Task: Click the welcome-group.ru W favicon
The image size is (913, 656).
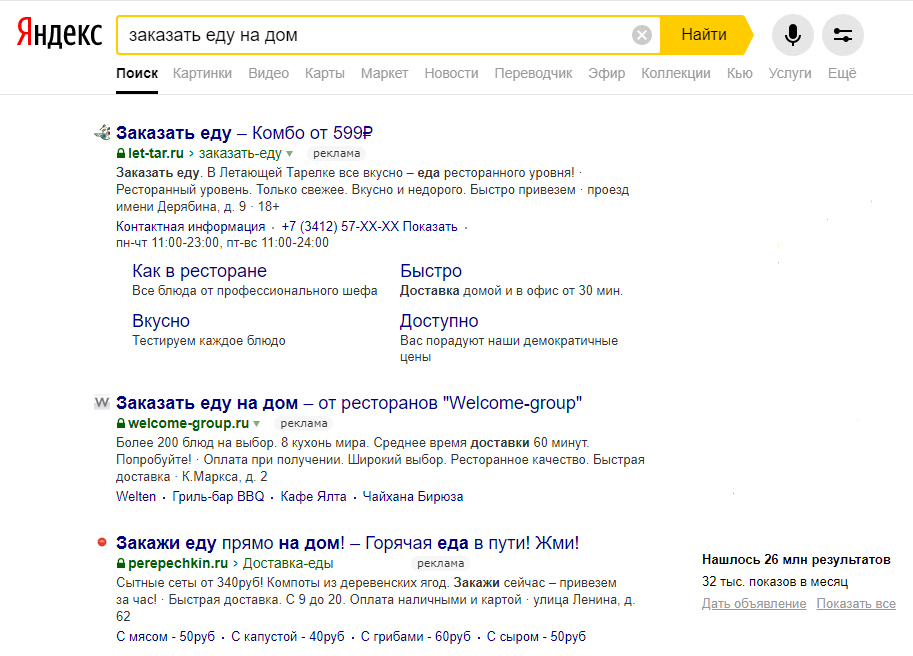Action: pyautogui.click(x=102, y=402)
